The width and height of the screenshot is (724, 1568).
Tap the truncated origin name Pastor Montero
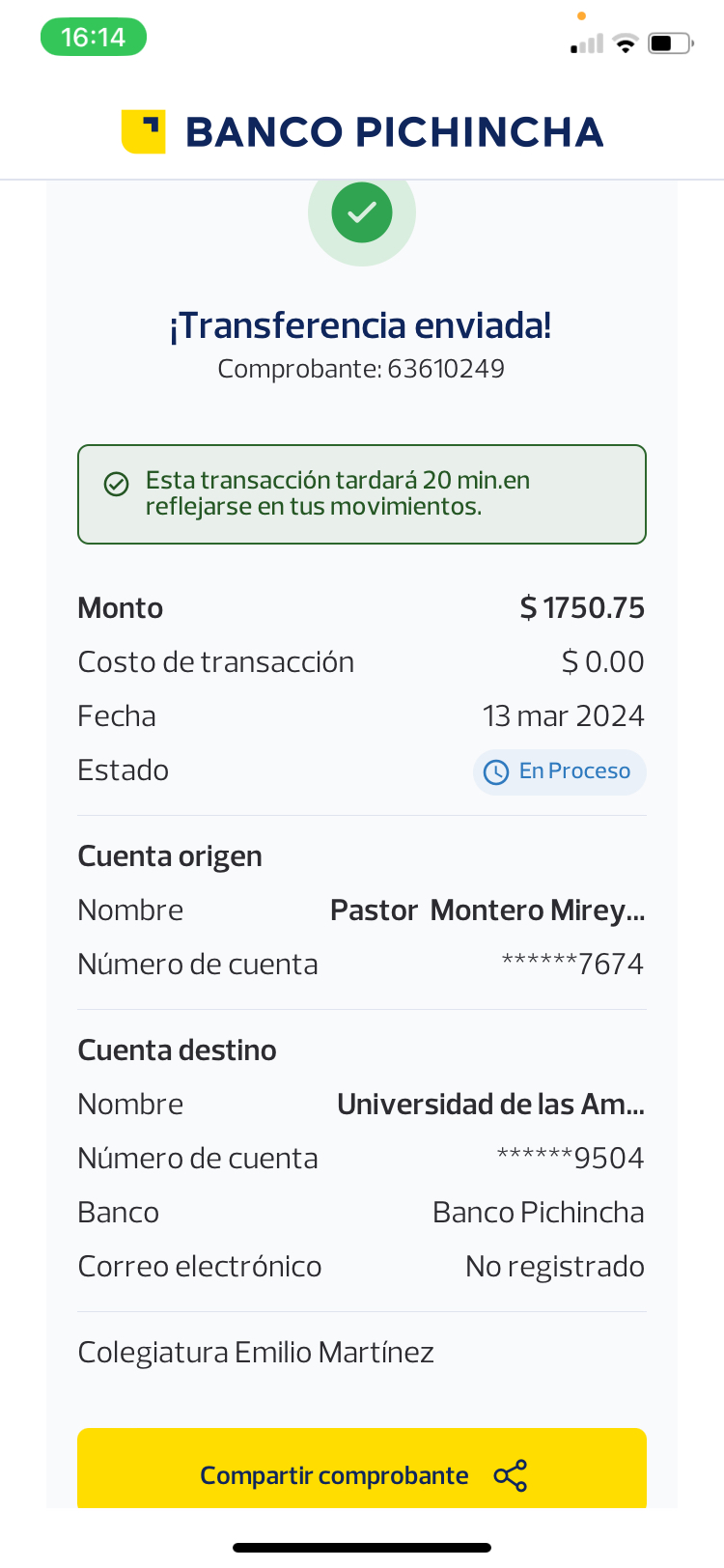click(x=487, y=910)
